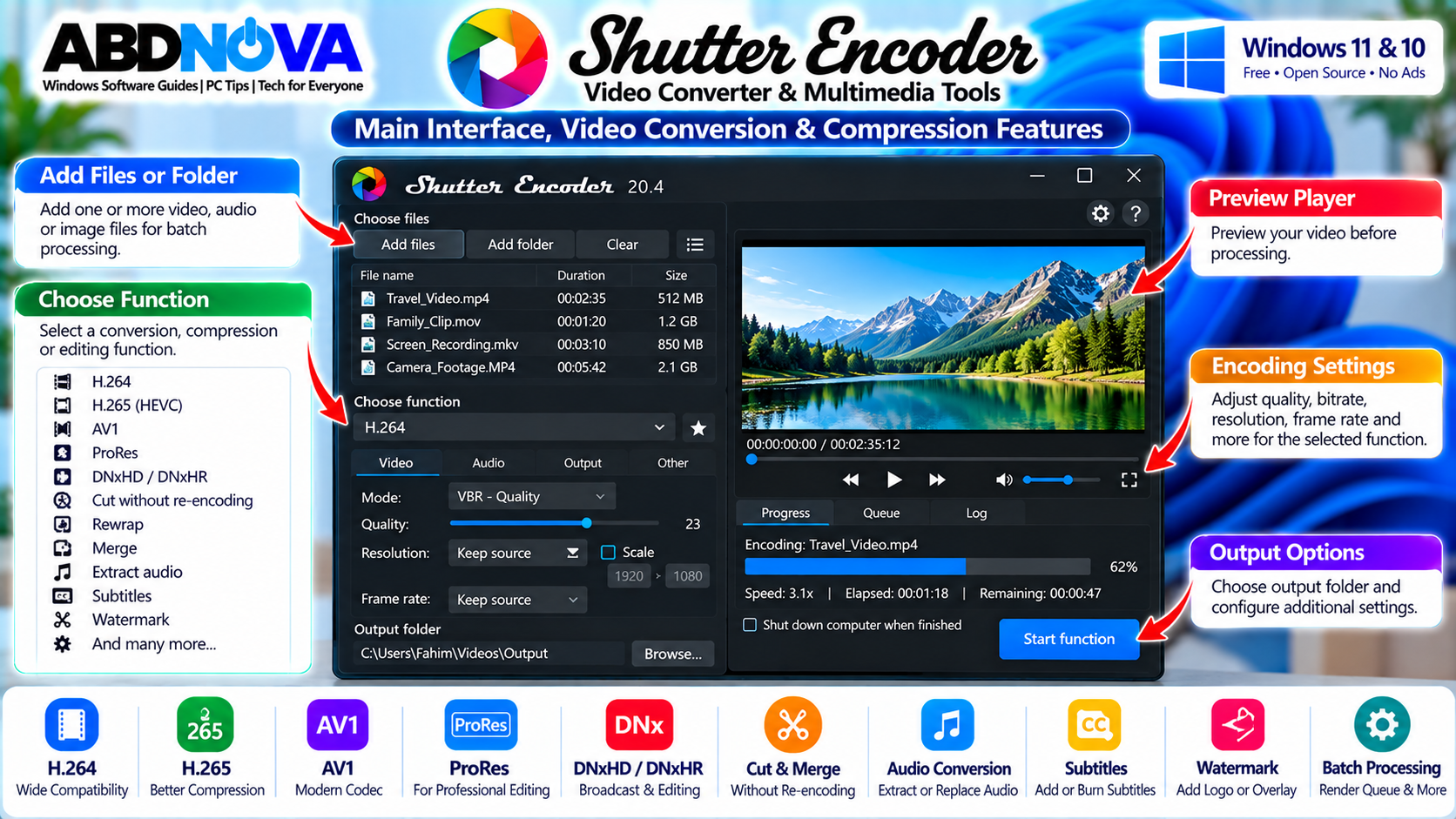The height and width of the screenshot is (819, 1456).
Task: Switch to the Output tab
Action: pos(583,463)
